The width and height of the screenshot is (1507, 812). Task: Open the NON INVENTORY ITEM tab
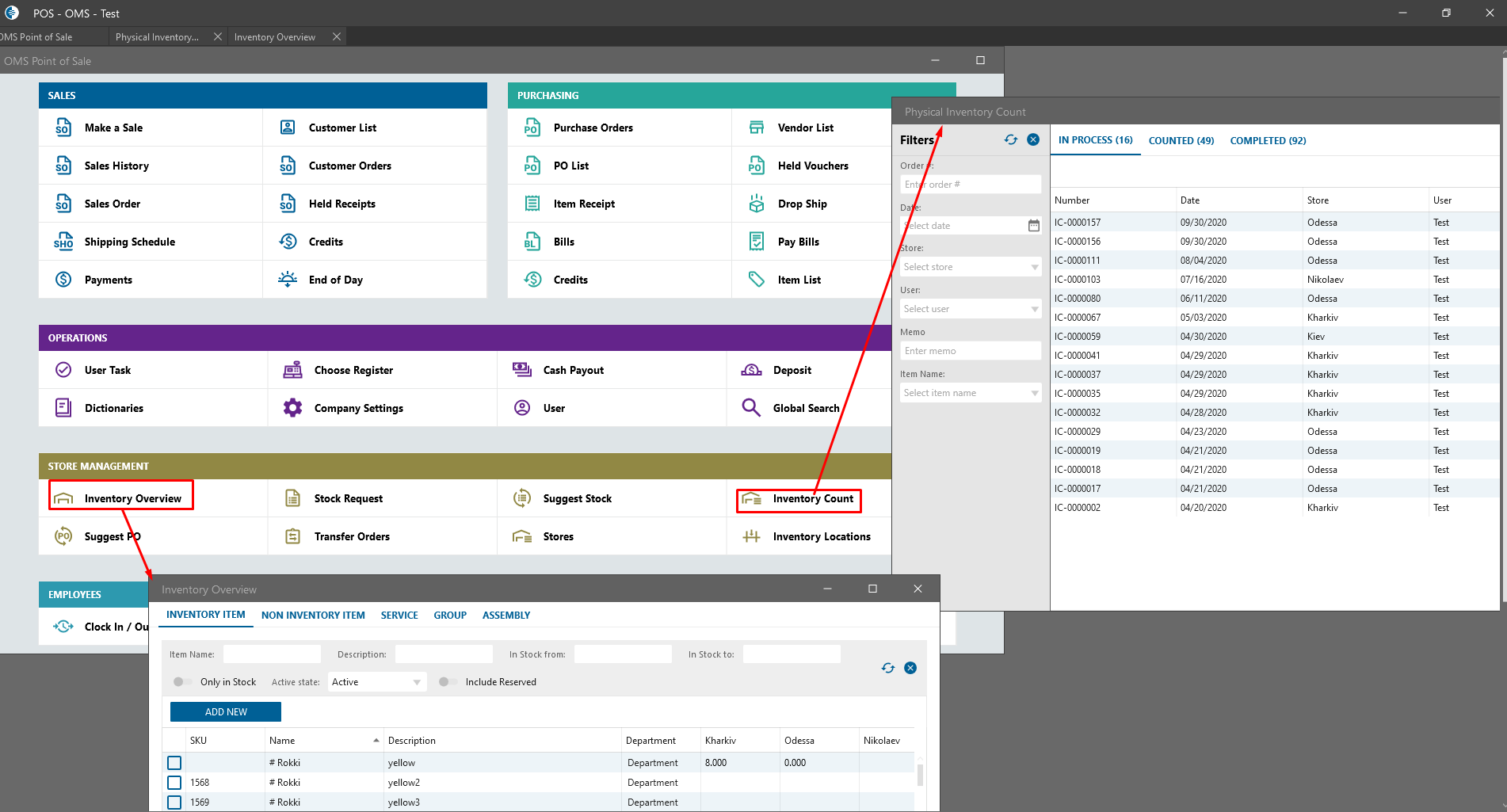(x=313, y=615)
